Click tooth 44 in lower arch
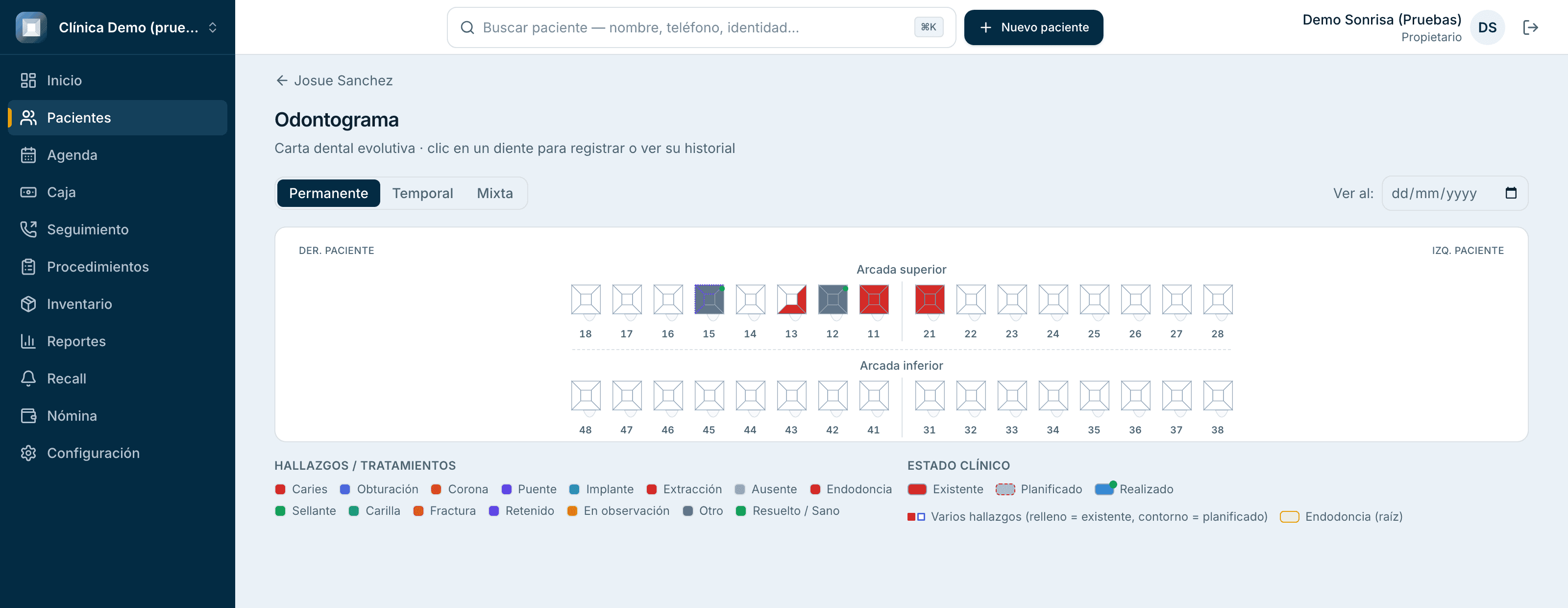The width and height of the screenshot is (1568, 608). (x=751, y=396)
